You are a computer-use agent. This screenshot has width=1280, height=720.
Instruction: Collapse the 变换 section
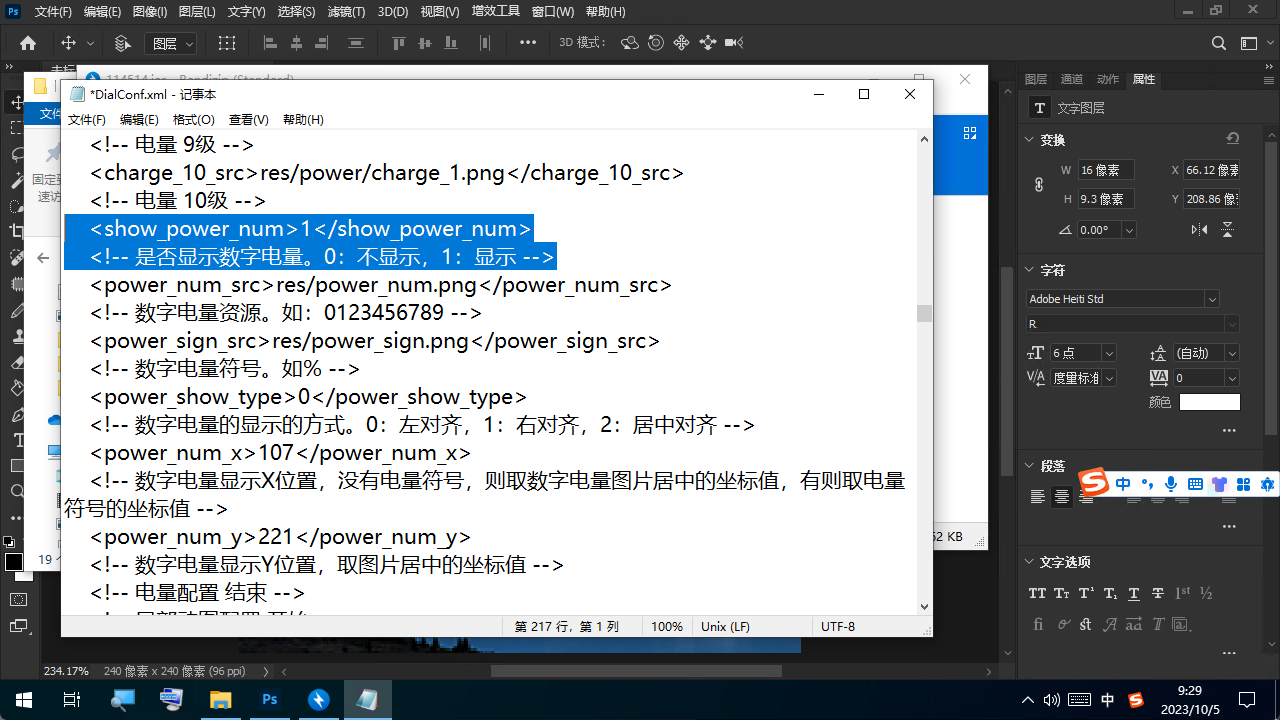tap(1031, 140)
